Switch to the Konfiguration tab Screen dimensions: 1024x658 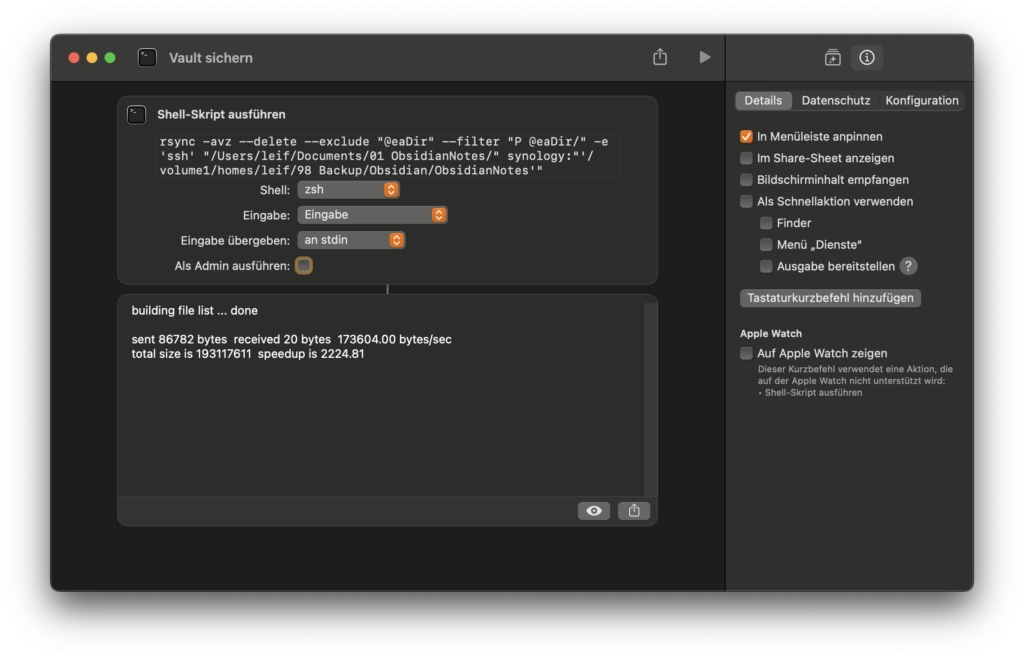[921, 101]
